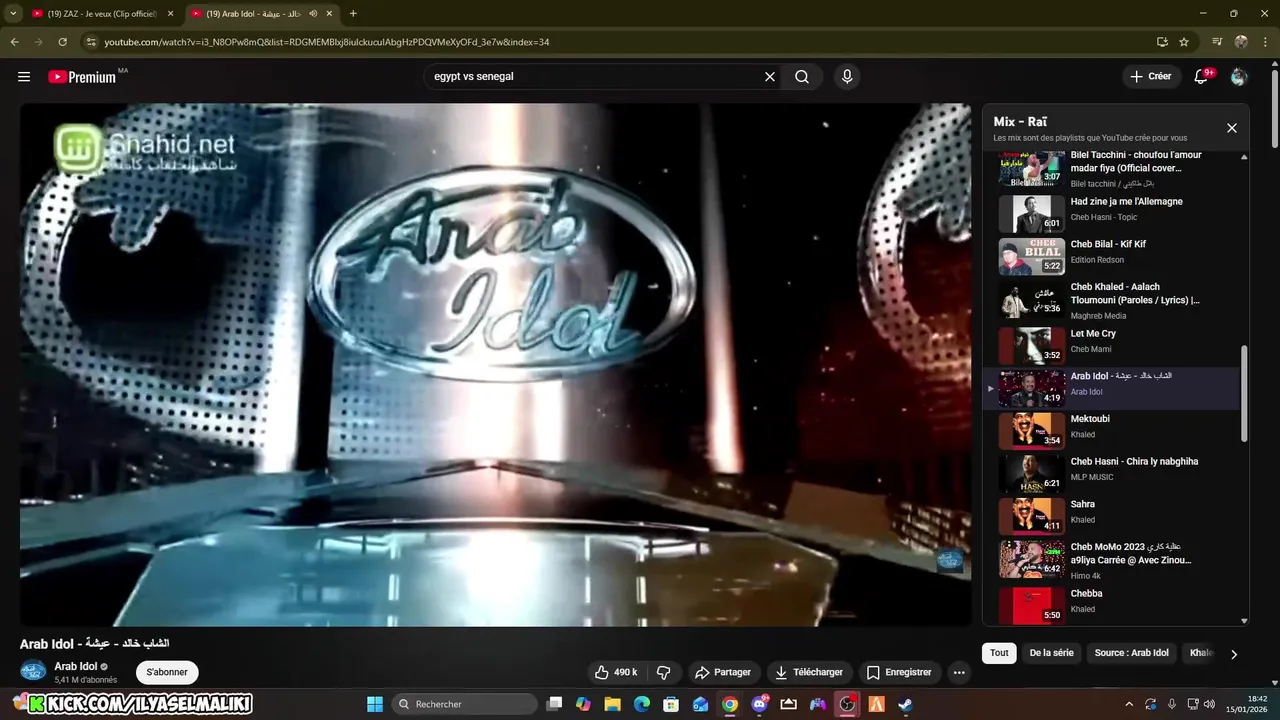Show more filter chips with right chevron

1234,654
